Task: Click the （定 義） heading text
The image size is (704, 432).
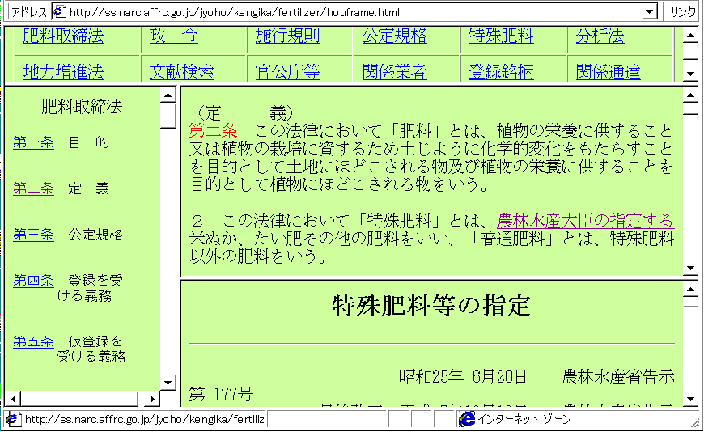Action: click(245, 113)
